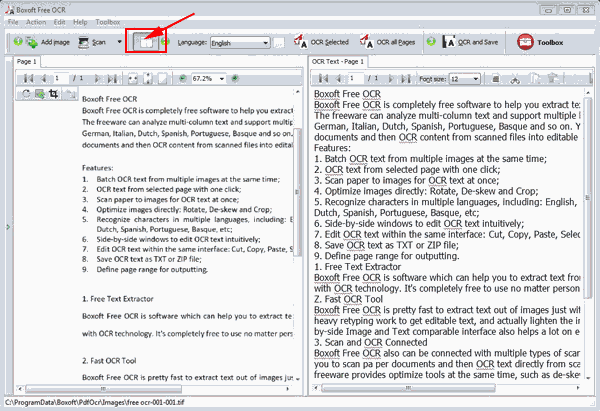
Task: Click '8. Save OCR text as TXT or ZIP file;' in OCR text pane
Action: [x=386, y=245]
